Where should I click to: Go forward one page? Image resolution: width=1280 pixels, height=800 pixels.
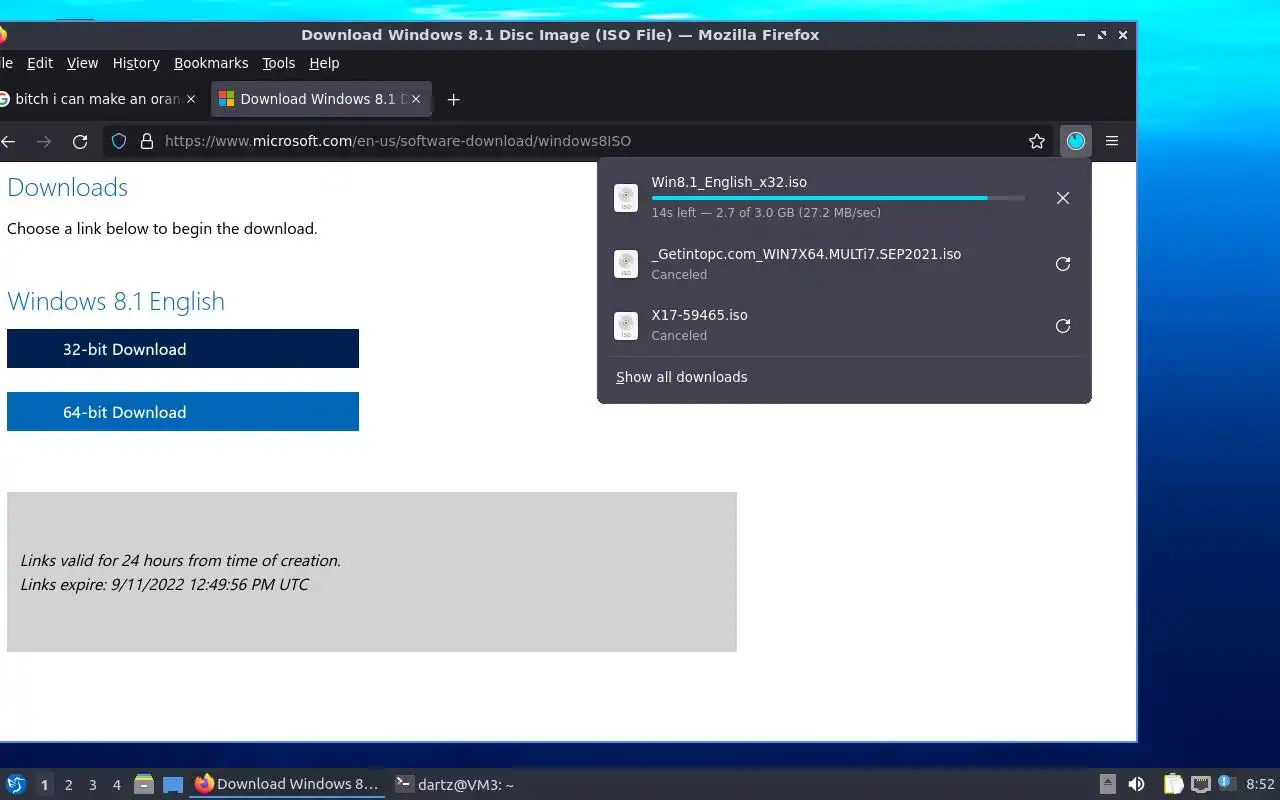[44, 141]
